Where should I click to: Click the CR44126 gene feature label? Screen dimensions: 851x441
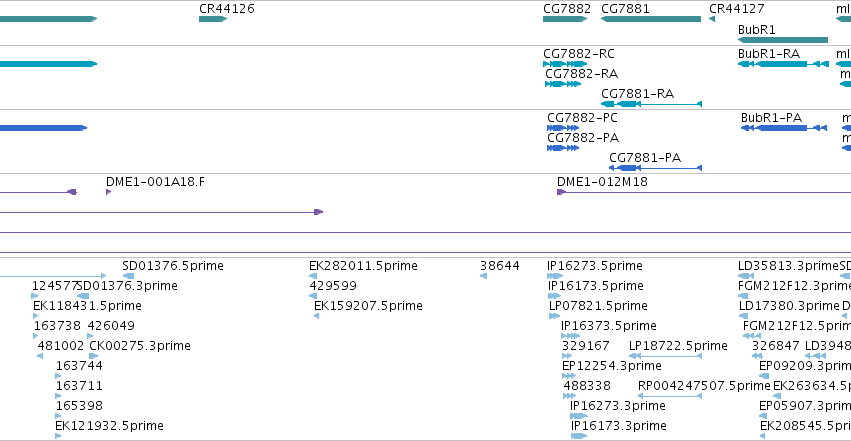pos(226,9)
